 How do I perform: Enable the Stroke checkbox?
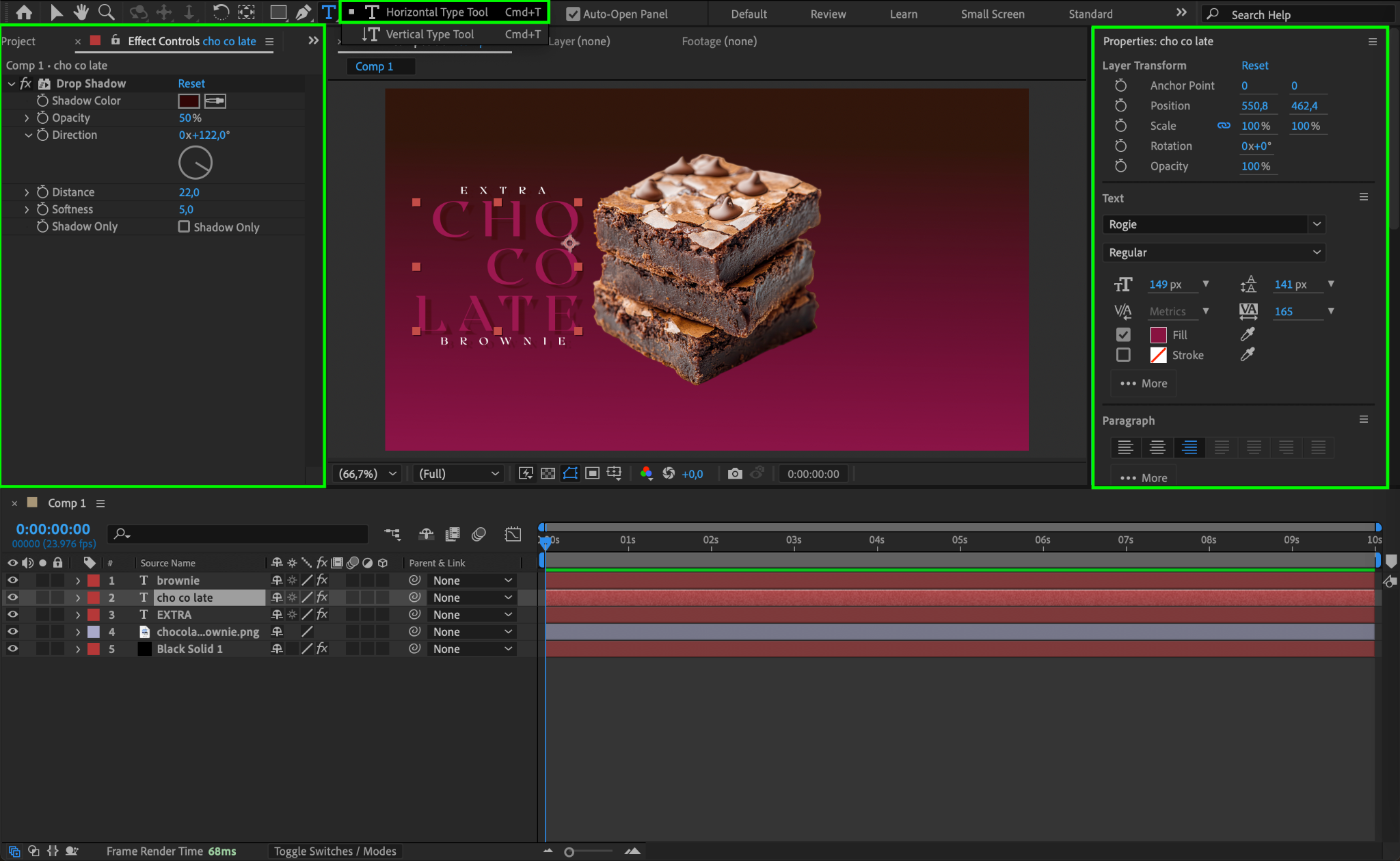pyautogui.click(x=1123, y=355)
